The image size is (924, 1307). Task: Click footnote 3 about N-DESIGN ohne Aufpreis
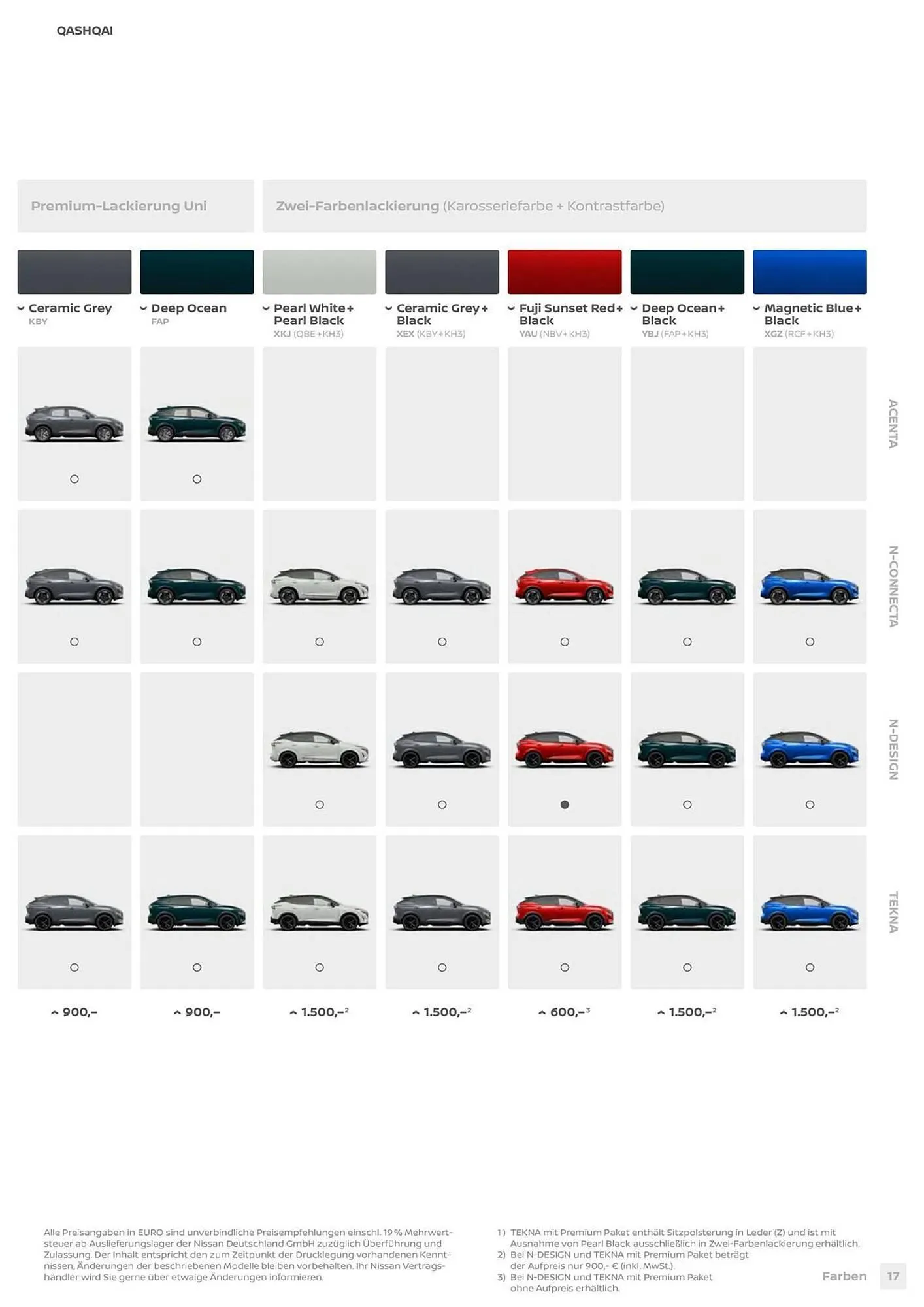pyautogui.click(x=604, y=1282)
